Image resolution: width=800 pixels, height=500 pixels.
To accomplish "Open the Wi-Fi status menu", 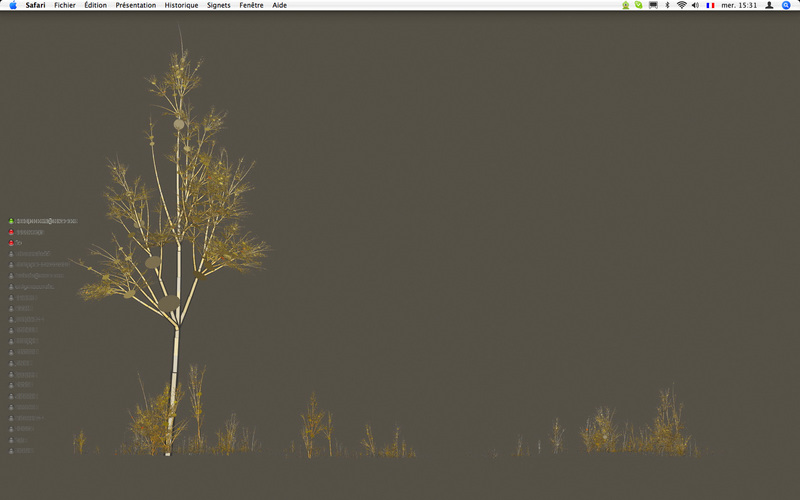I will pos(681,5).
